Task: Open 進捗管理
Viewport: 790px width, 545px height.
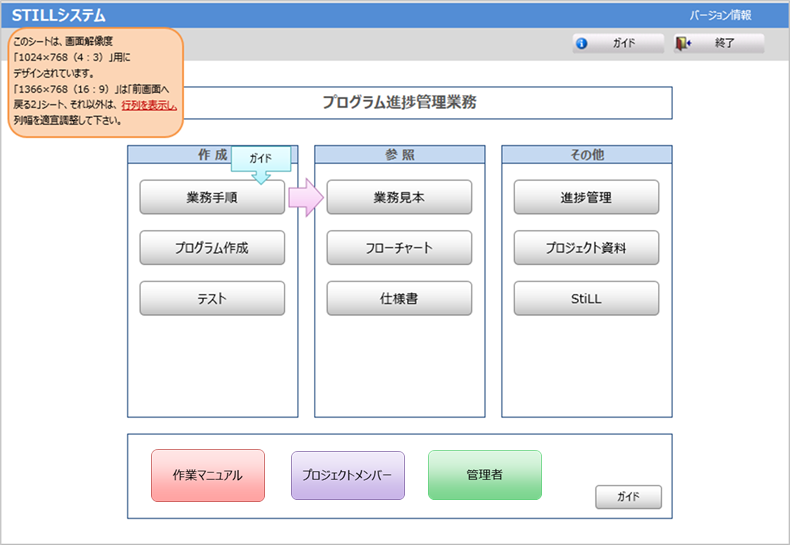Action: [586, 197]
